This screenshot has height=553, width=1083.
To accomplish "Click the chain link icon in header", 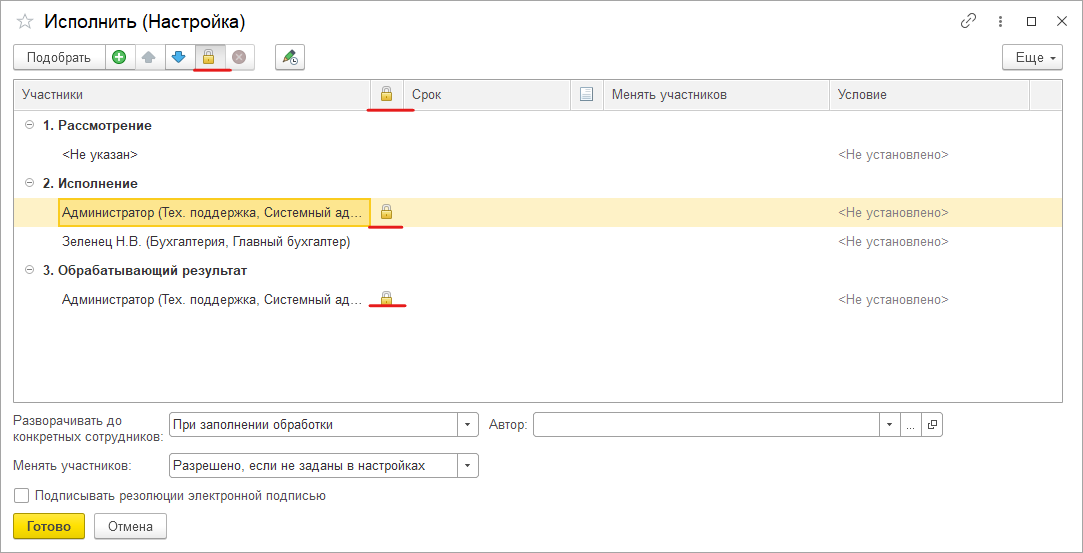I will pyautogui.click(x=968, y=21).
